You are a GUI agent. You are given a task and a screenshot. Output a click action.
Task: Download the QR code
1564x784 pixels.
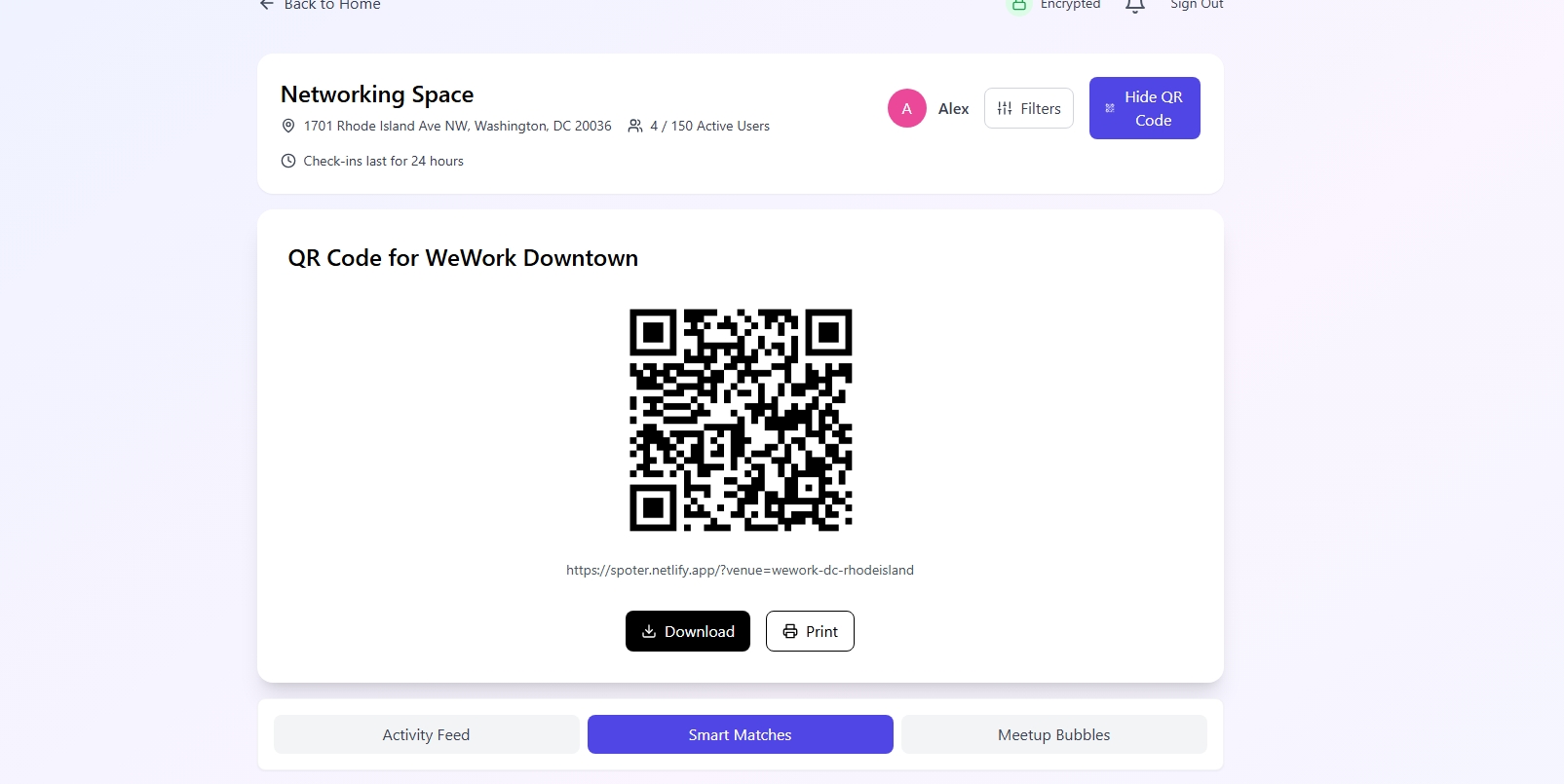[688, 631]
